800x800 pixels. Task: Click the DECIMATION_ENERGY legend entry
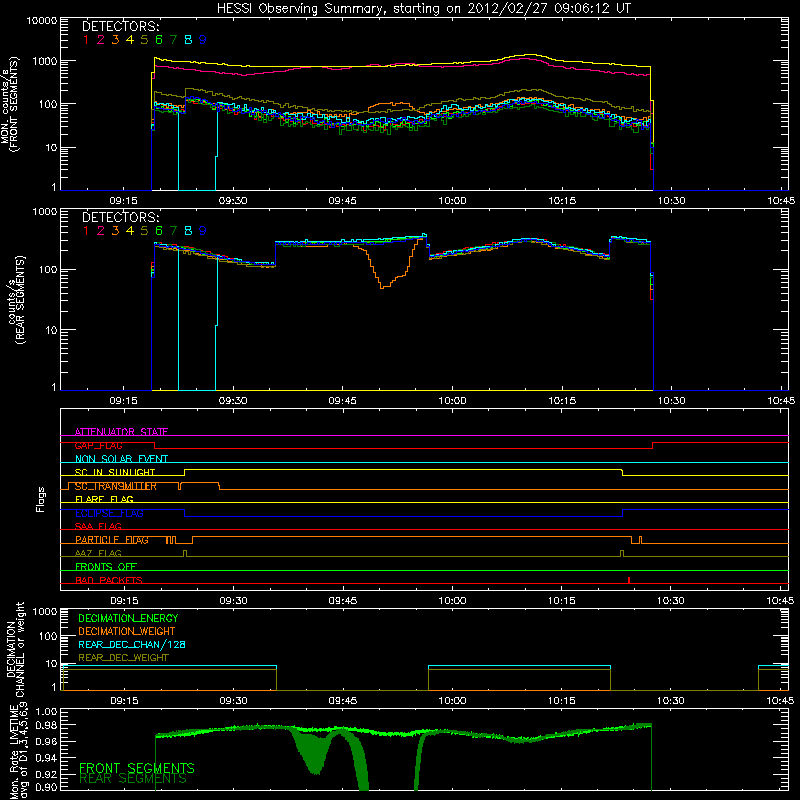tap(128, 618)
